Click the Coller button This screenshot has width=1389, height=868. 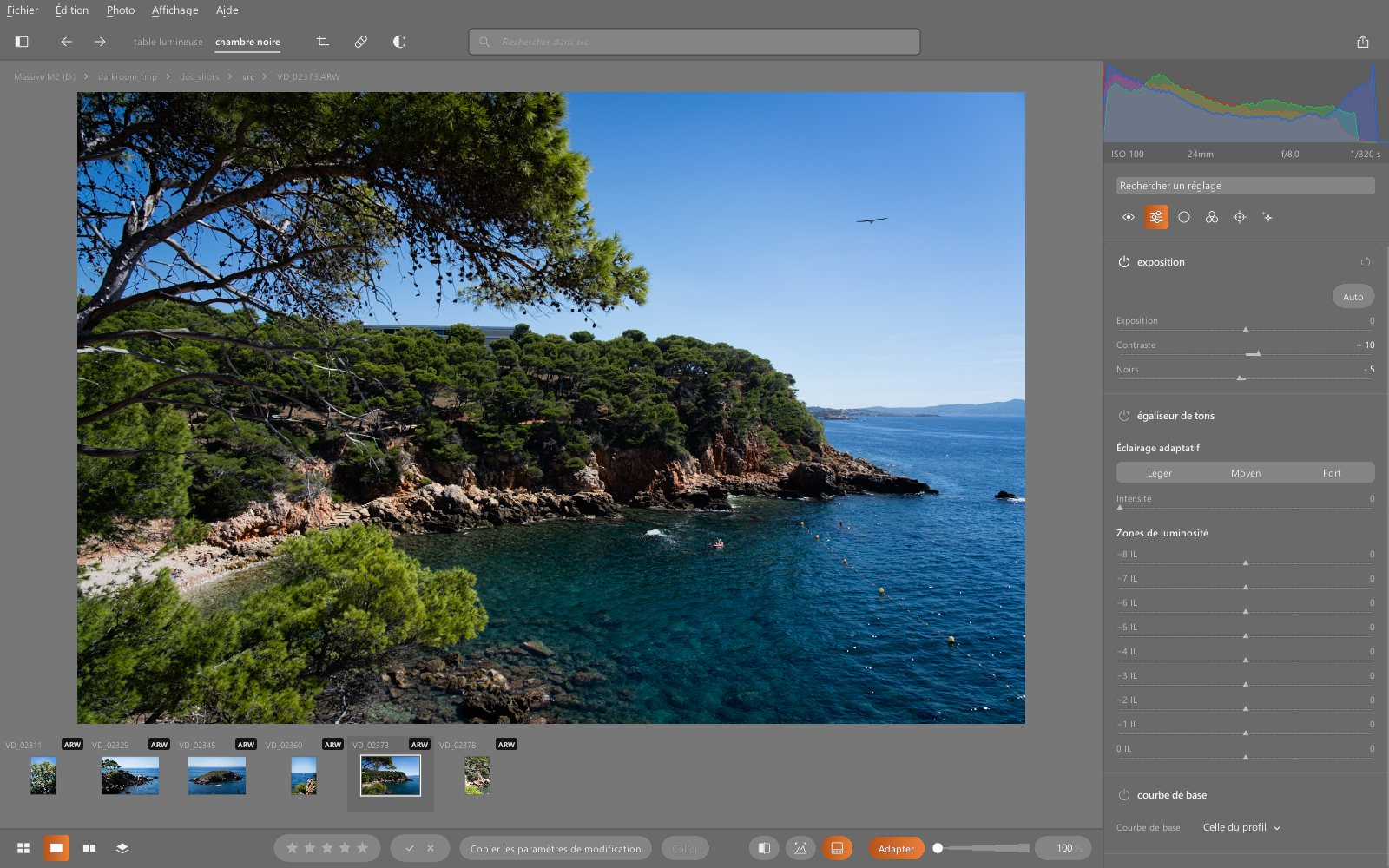coord(685,848)
